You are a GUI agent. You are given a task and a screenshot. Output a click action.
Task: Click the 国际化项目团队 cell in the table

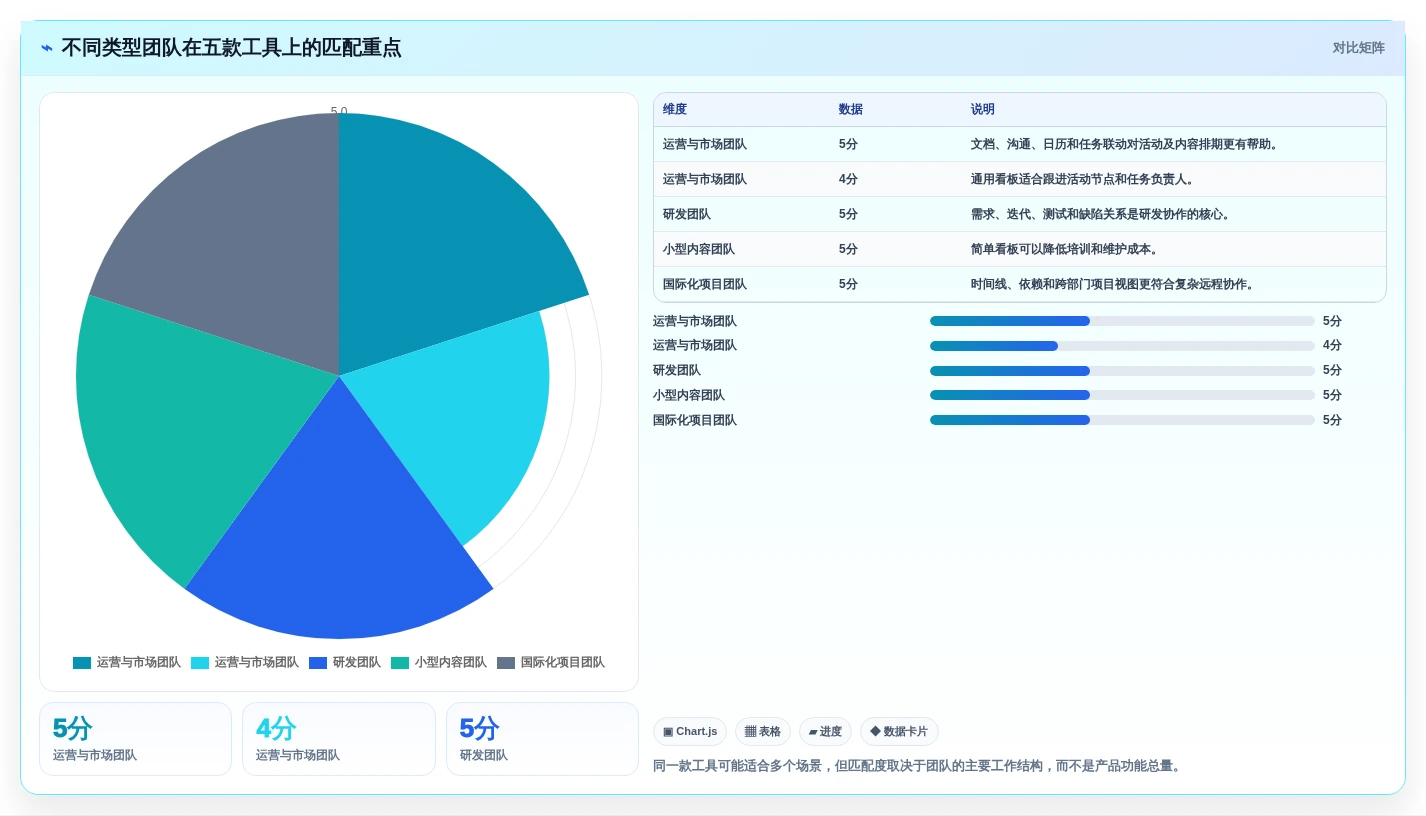(x=704, y=285)
